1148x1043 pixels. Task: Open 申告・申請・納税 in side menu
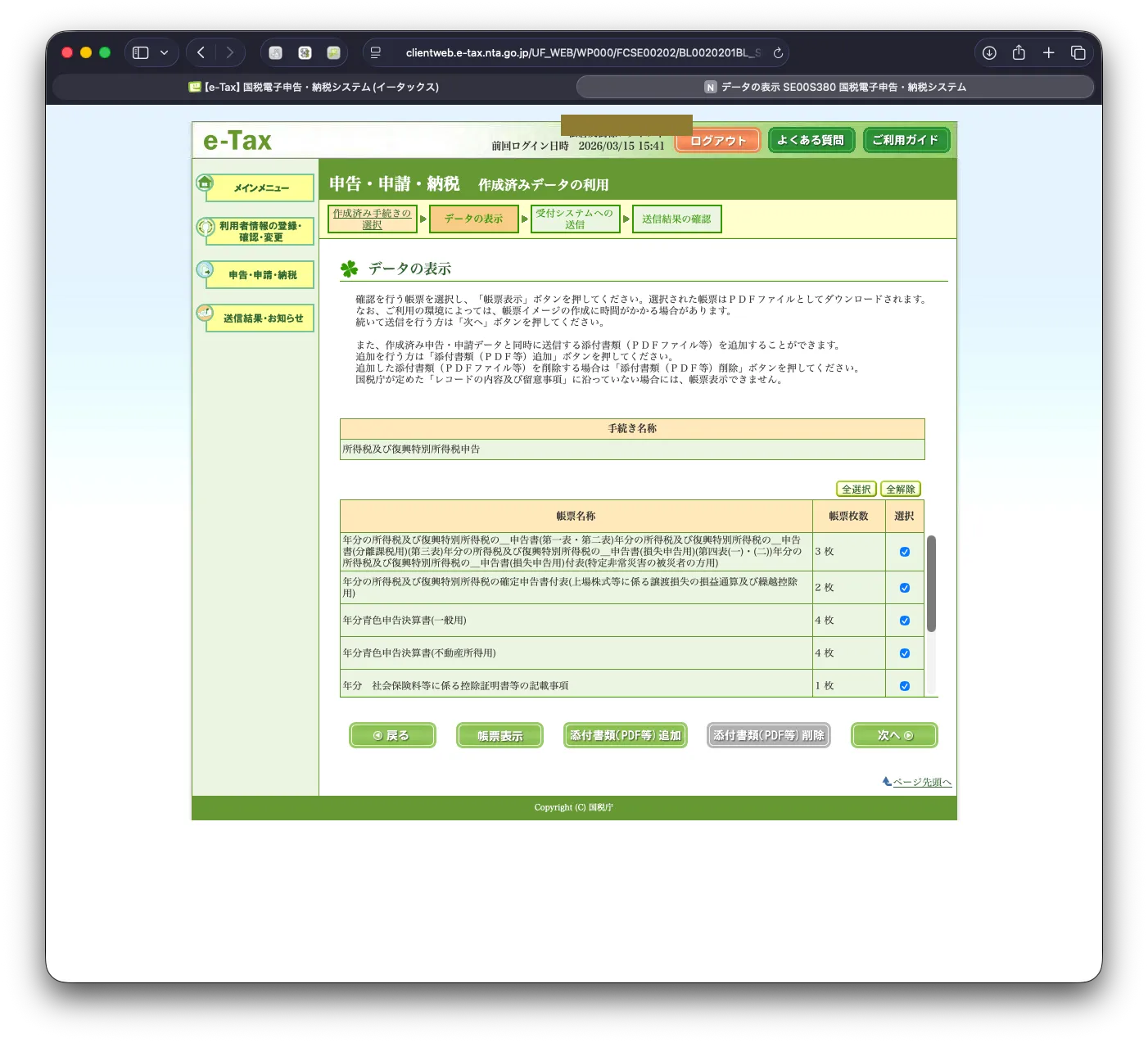tap(262, 275)
